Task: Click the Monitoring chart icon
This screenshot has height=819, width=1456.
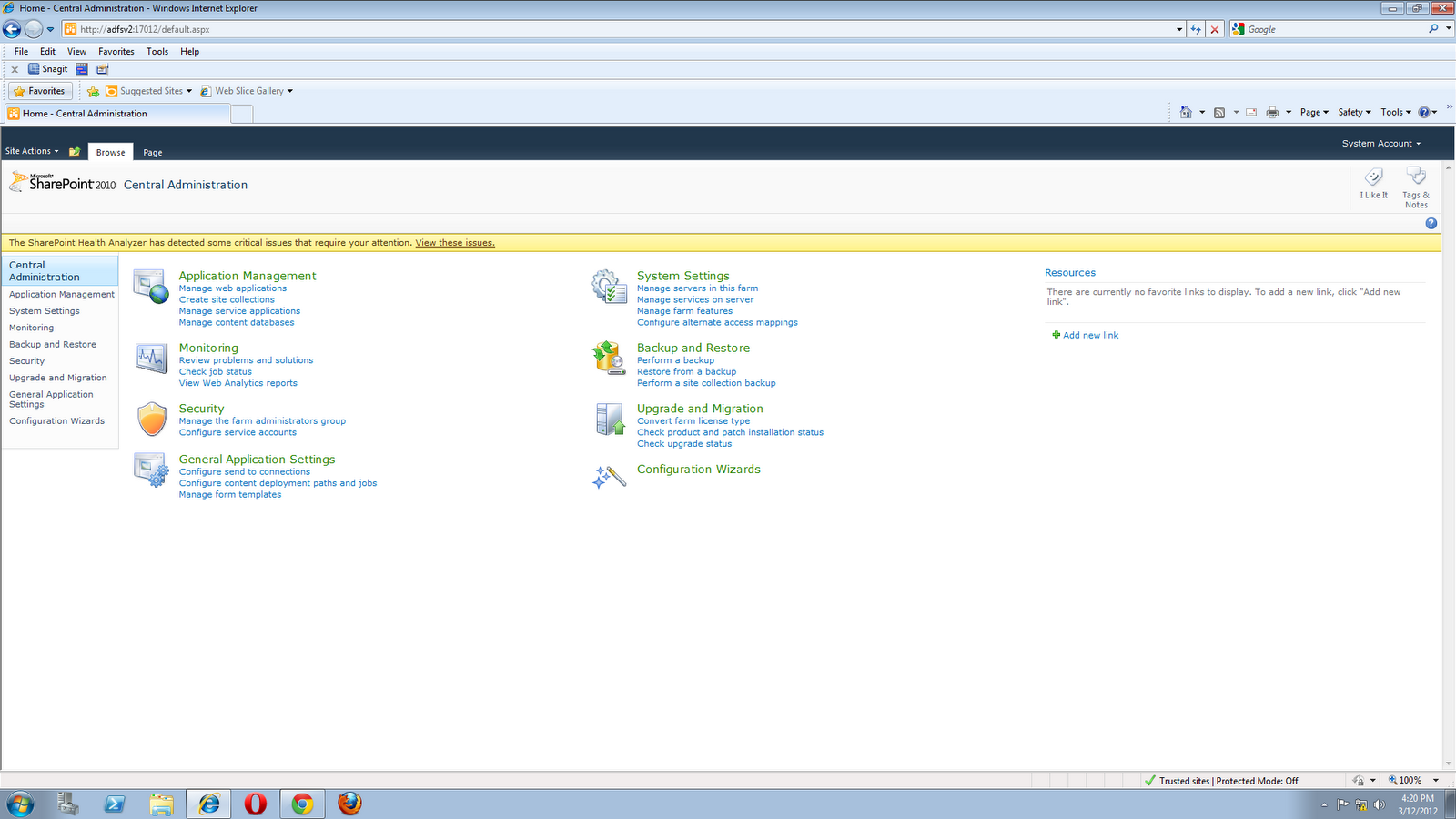Action: click(150, 358)
